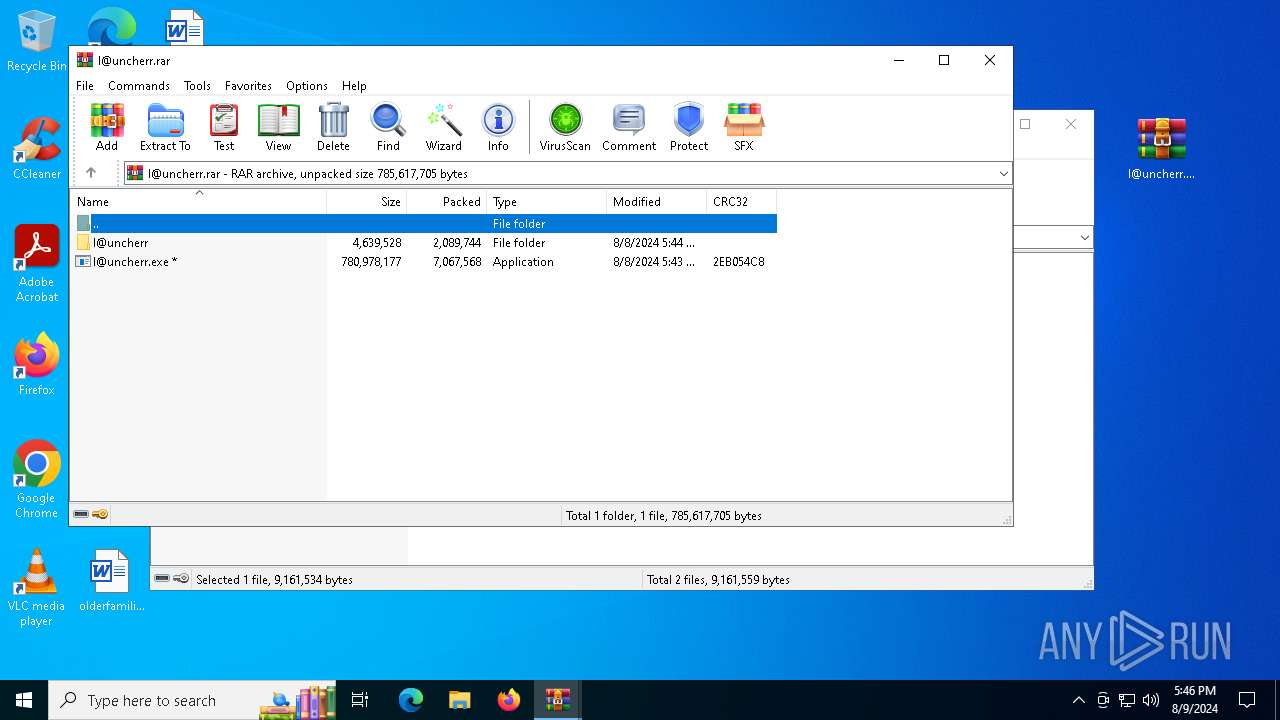Open the Tools menu

point(197,86)
